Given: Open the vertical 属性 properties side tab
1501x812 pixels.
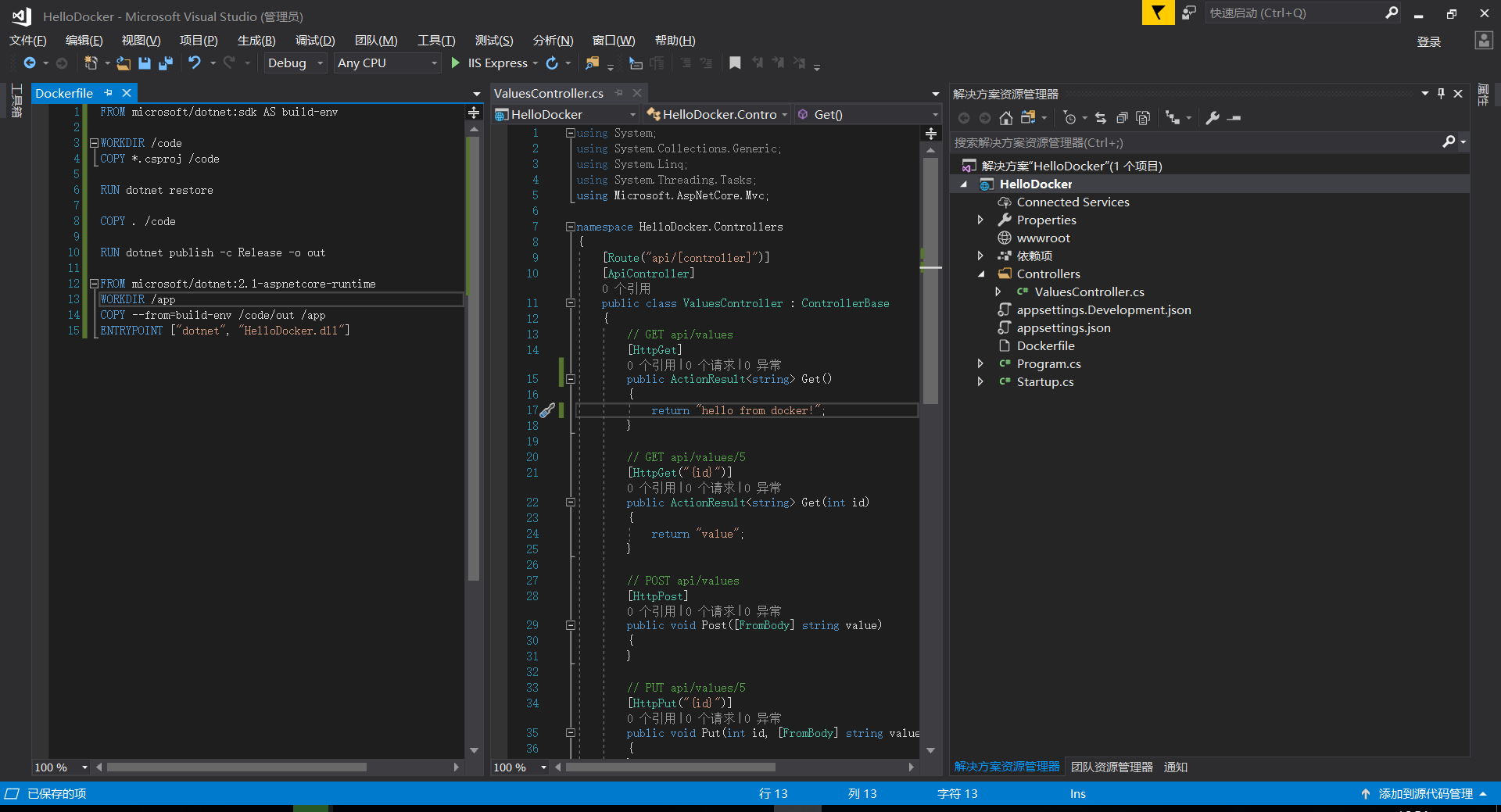Looking at the screenshot, I should click(x=1483, y=95).
